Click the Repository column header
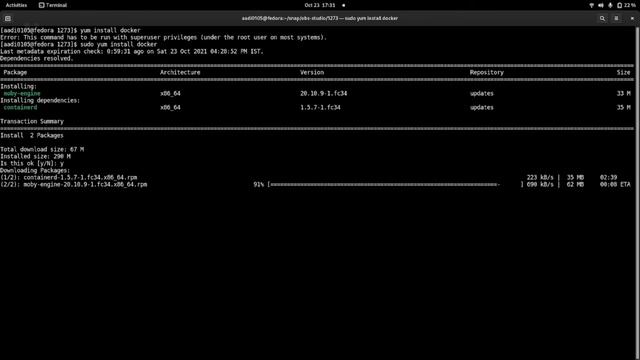This screenshot has width=640, height=360. click(487, 72)
